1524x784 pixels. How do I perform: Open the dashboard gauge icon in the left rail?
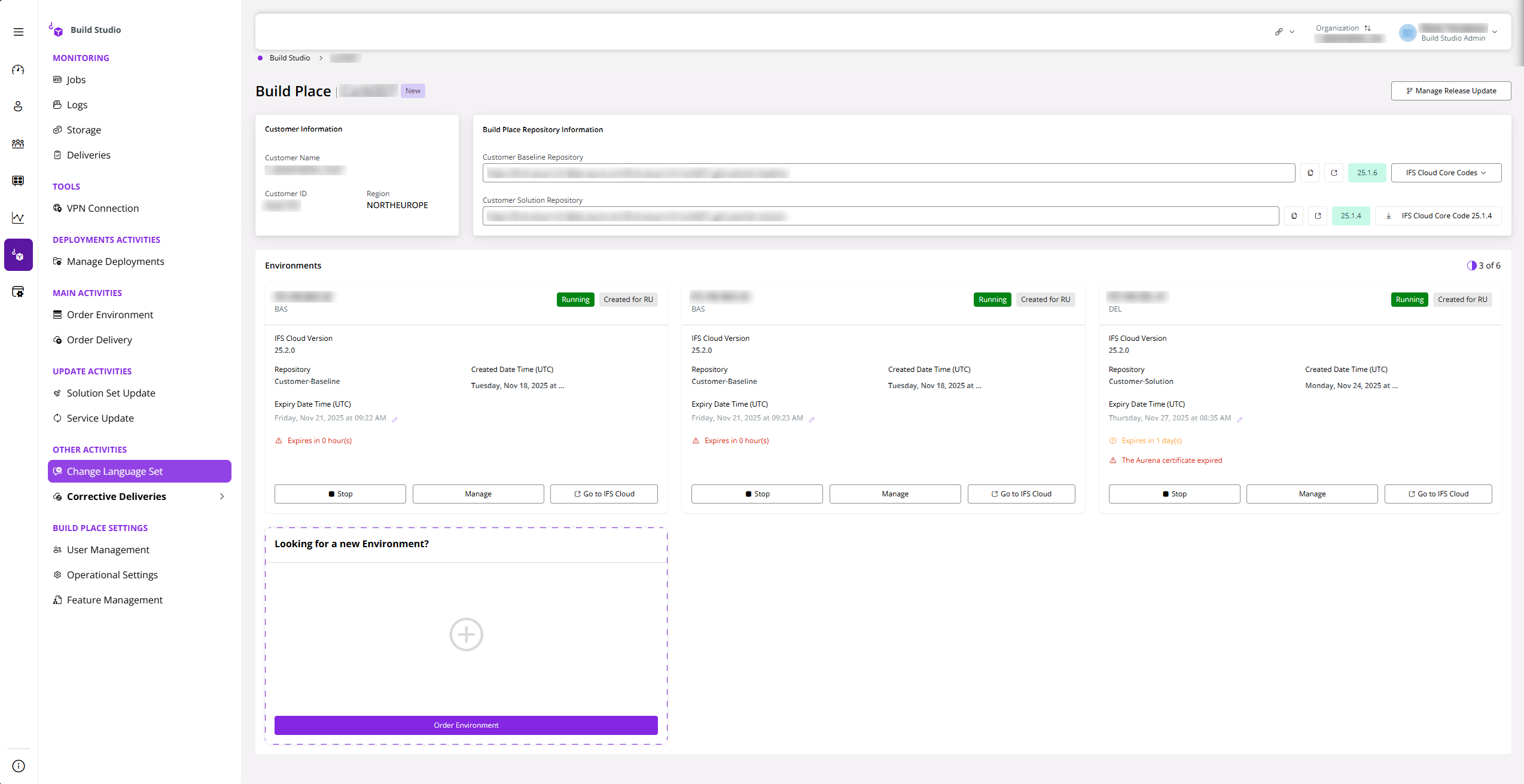click(x=18, y=69)
